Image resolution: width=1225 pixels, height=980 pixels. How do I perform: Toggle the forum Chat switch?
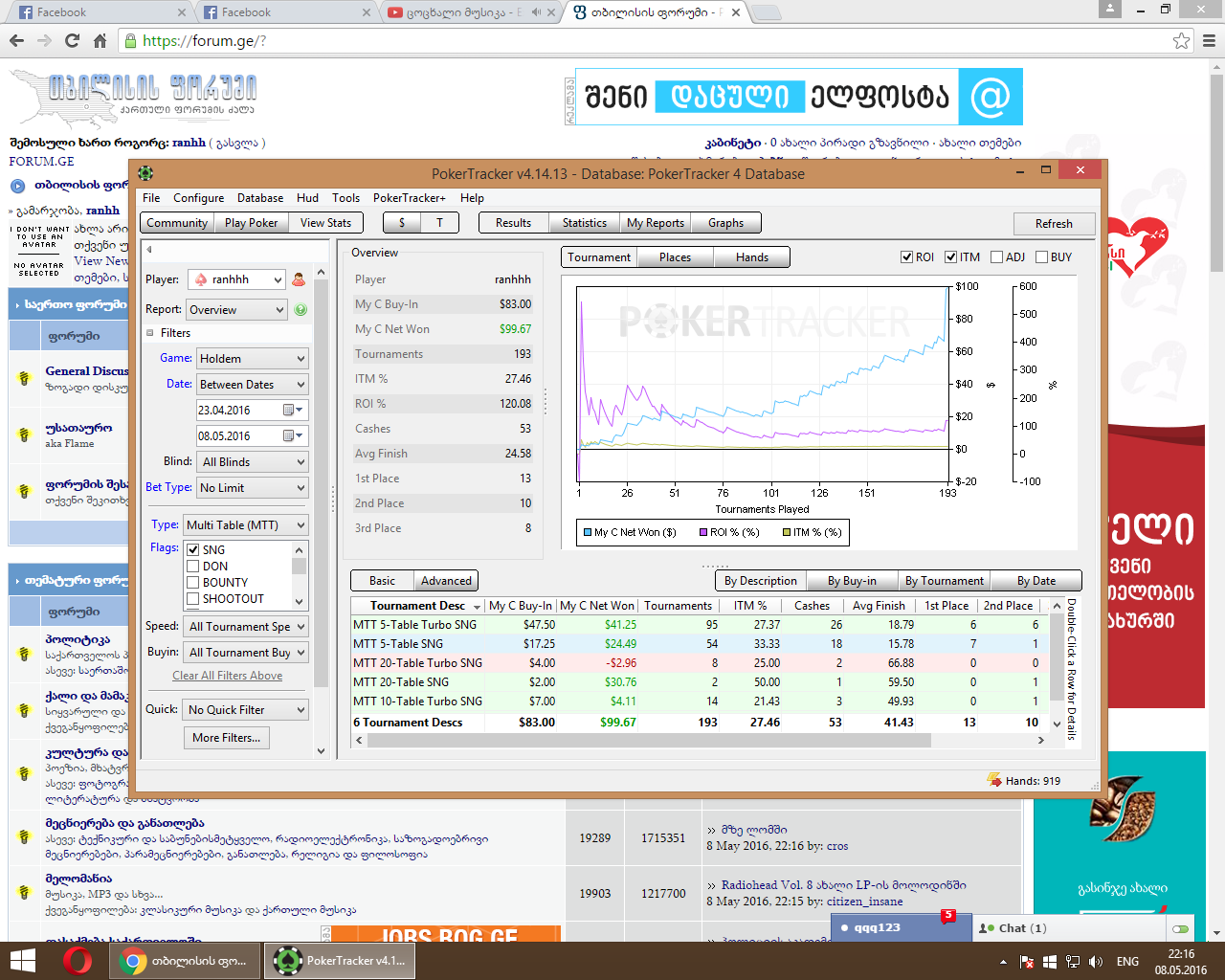pyautogui.click(x=1180, y=928)
